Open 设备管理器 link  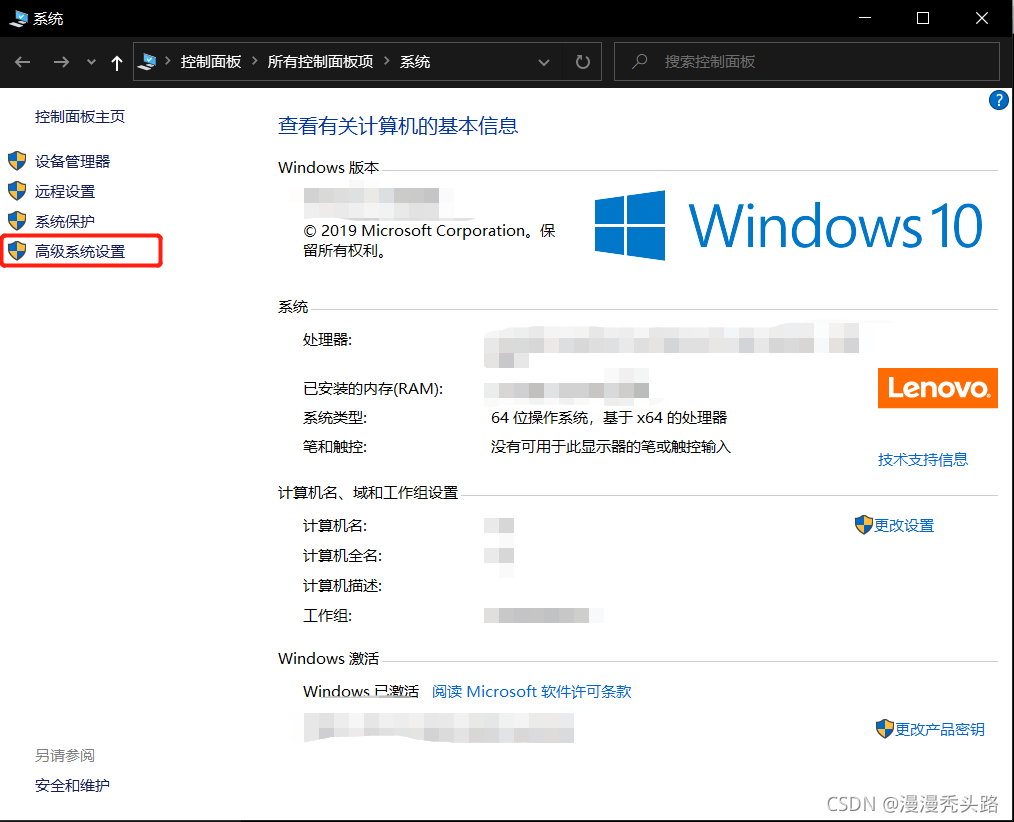click(x=72, y=161)
